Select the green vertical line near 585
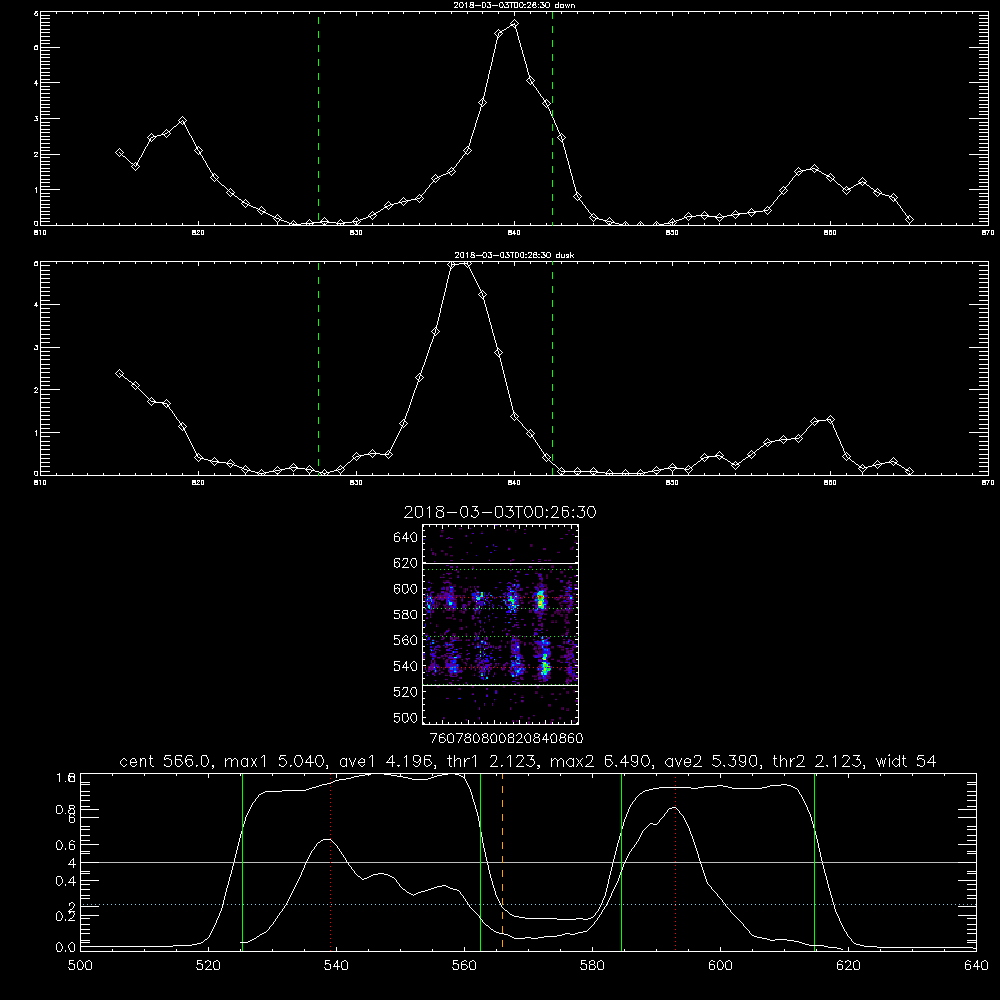Image resolution: width=1000 pixels, height=1000 pixels. point(621,861)
